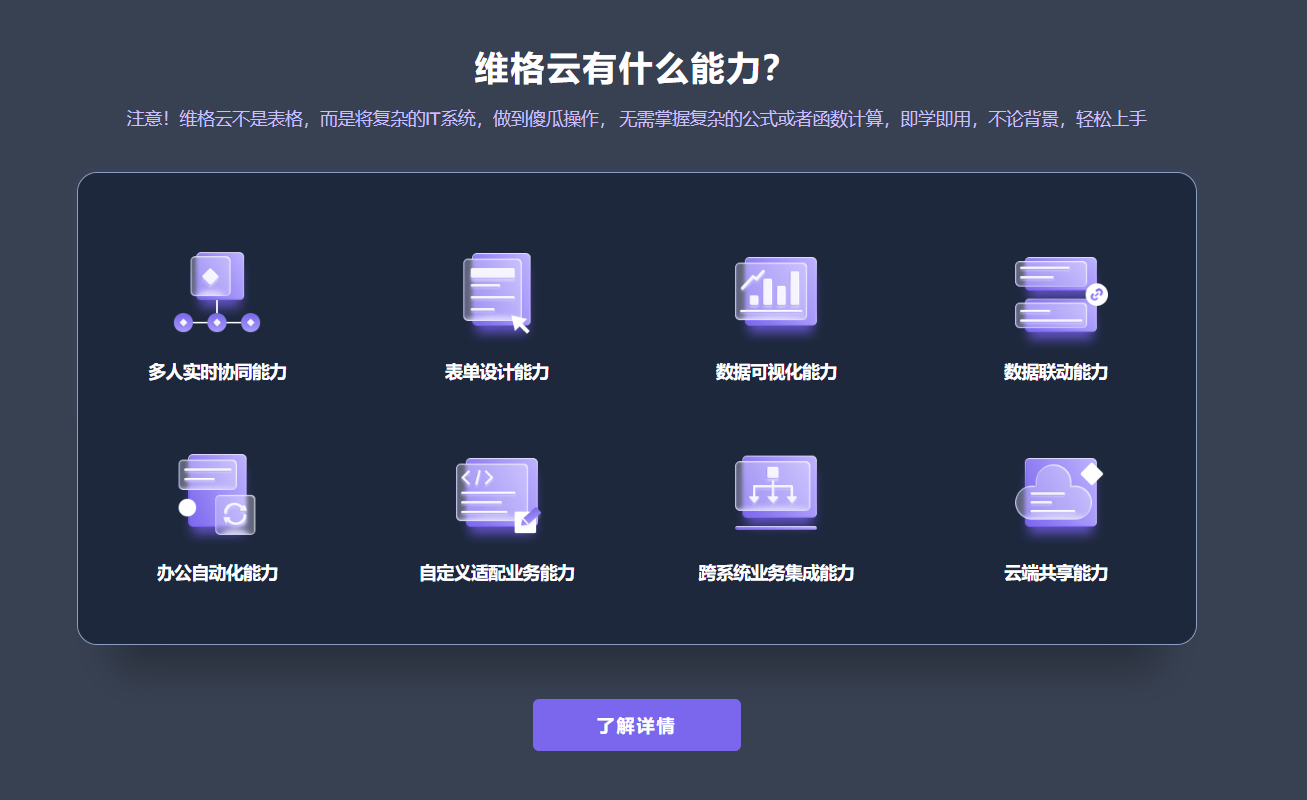Image resolution: width=1307 pixels, height=800 pixels.
Task: Select the 自定义适配业务能力 label
Action: pos(497,573)
